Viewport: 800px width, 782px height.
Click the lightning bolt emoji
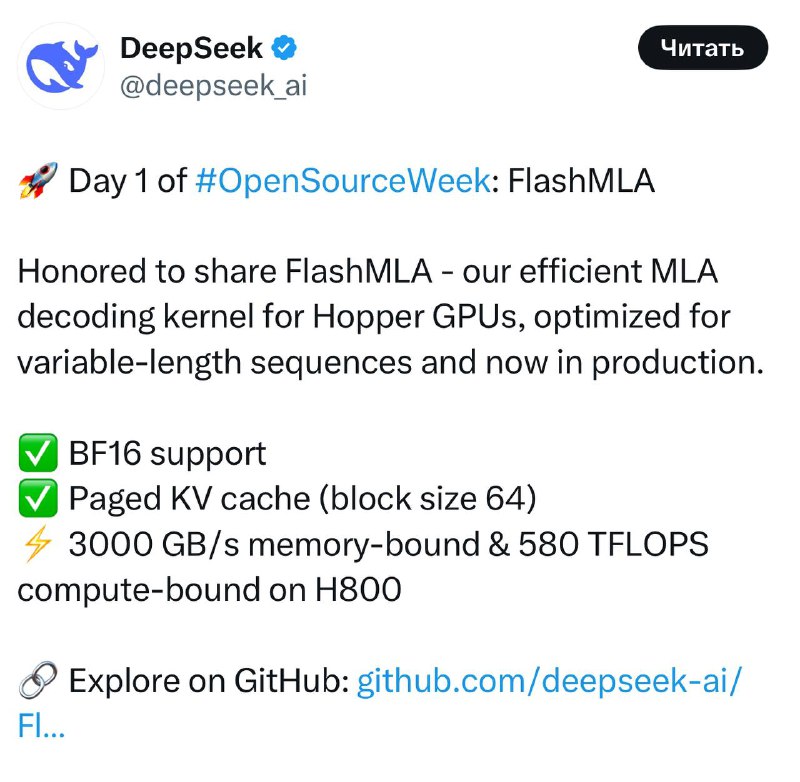[x=38, y=544]
